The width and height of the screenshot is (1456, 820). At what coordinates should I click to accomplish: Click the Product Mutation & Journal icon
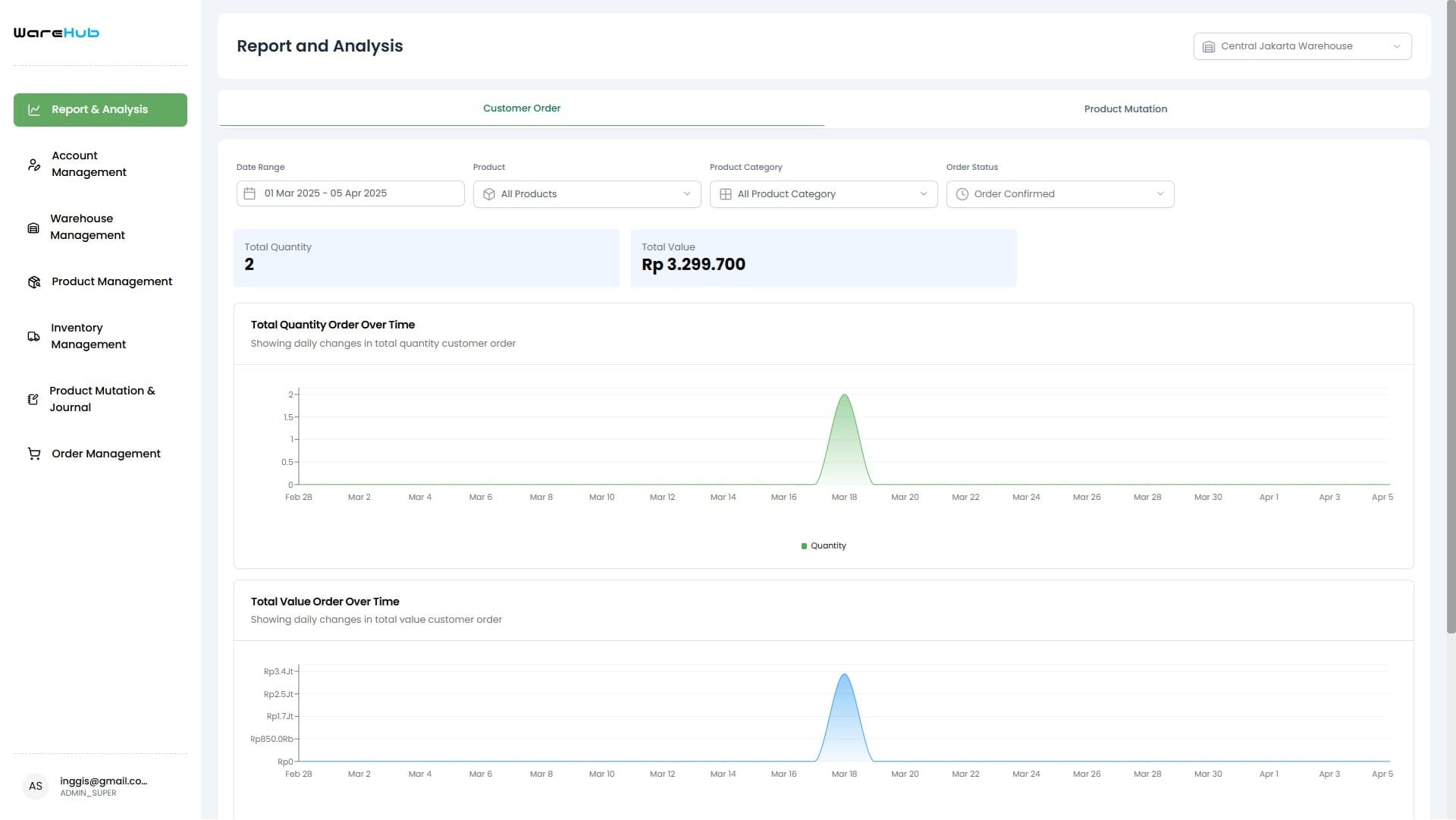tap(33, 399)
